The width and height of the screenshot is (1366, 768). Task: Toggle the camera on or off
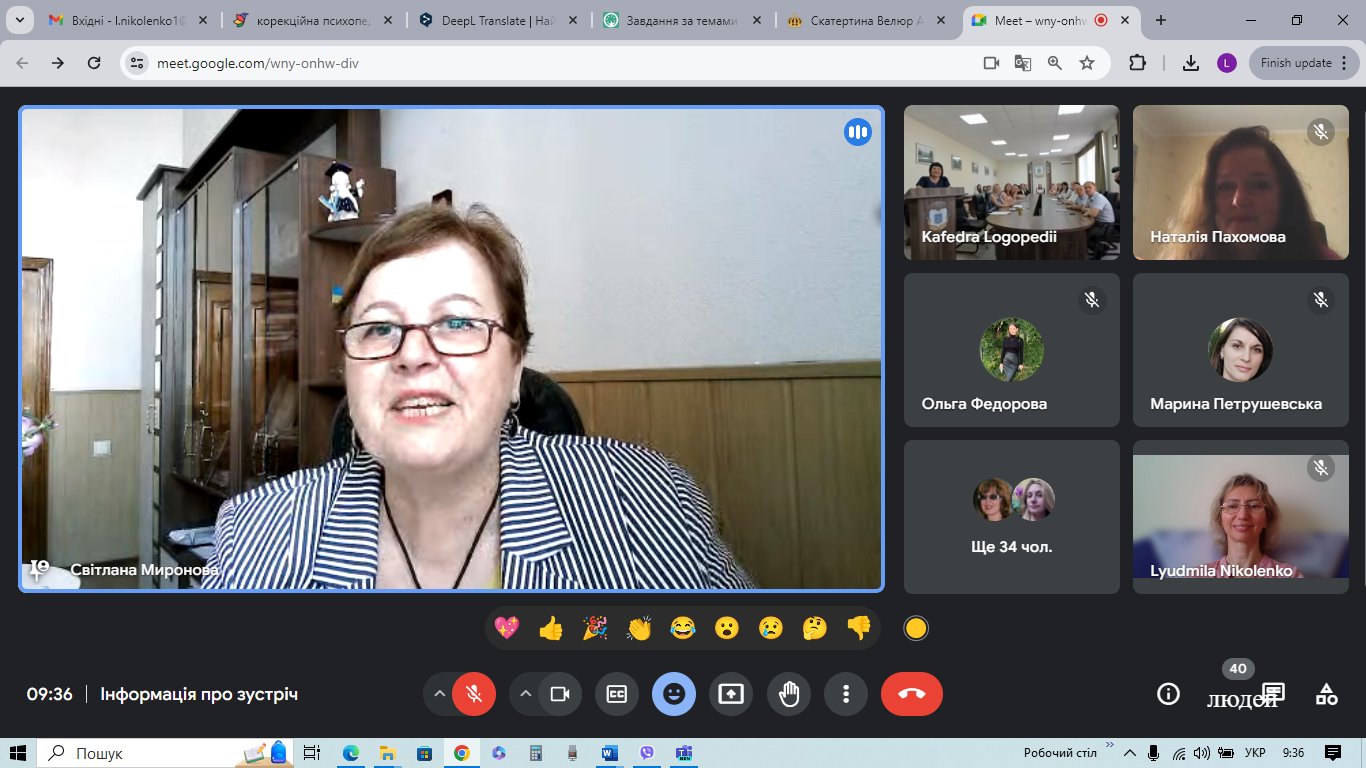click(x=560, y=694)
